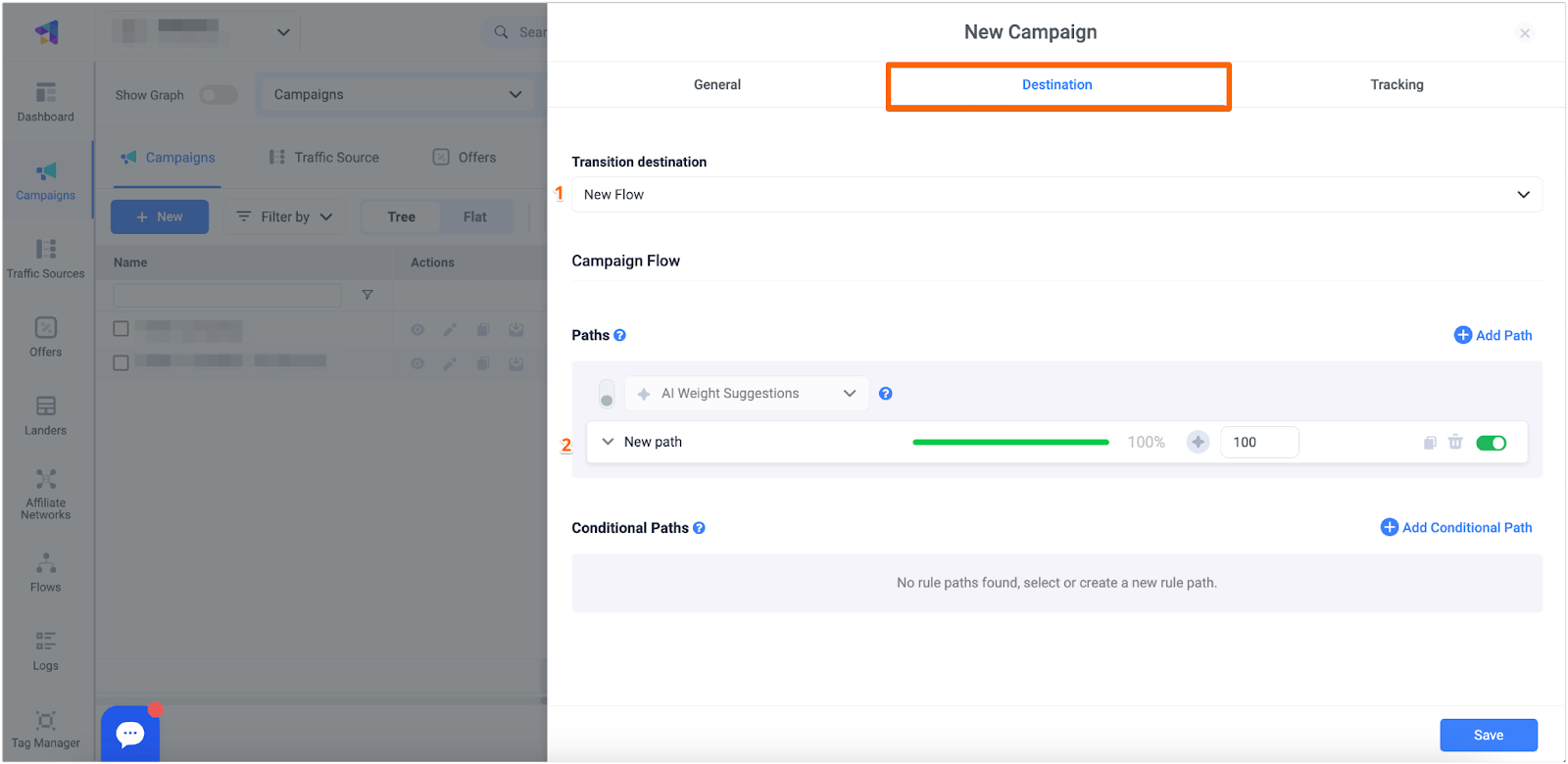Image resolution: width=1568 pixels, height=764 pixels.
Task: Switch to the Tracking tab
Action: point(1396,85)
